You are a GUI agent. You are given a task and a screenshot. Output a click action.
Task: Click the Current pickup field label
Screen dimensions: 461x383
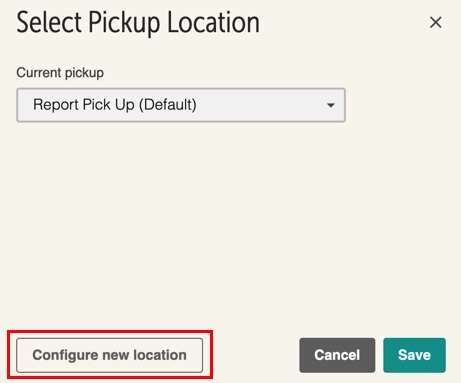pos(60,73)
